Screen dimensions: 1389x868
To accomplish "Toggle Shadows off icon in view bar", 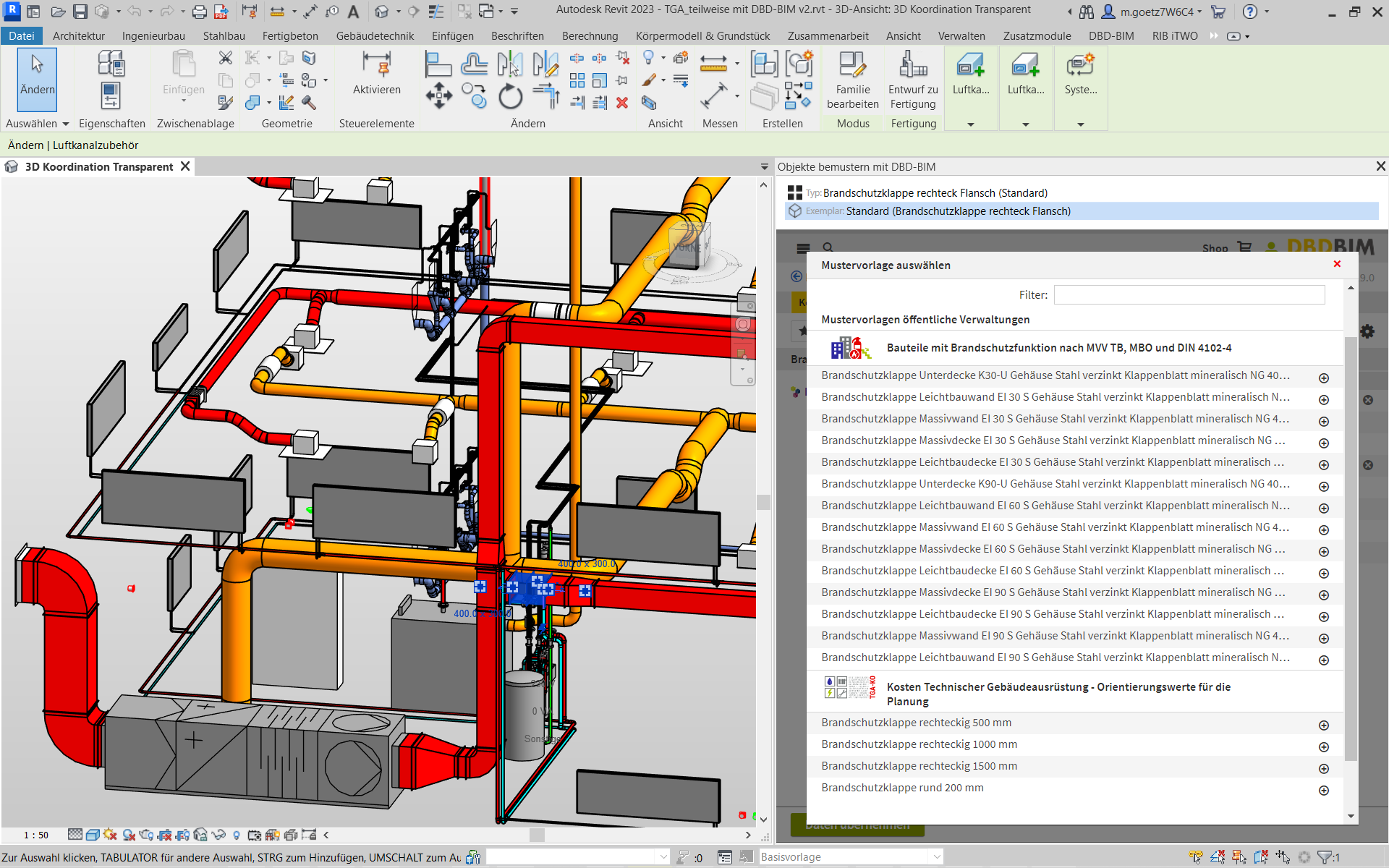I will (x=129, y=835).
